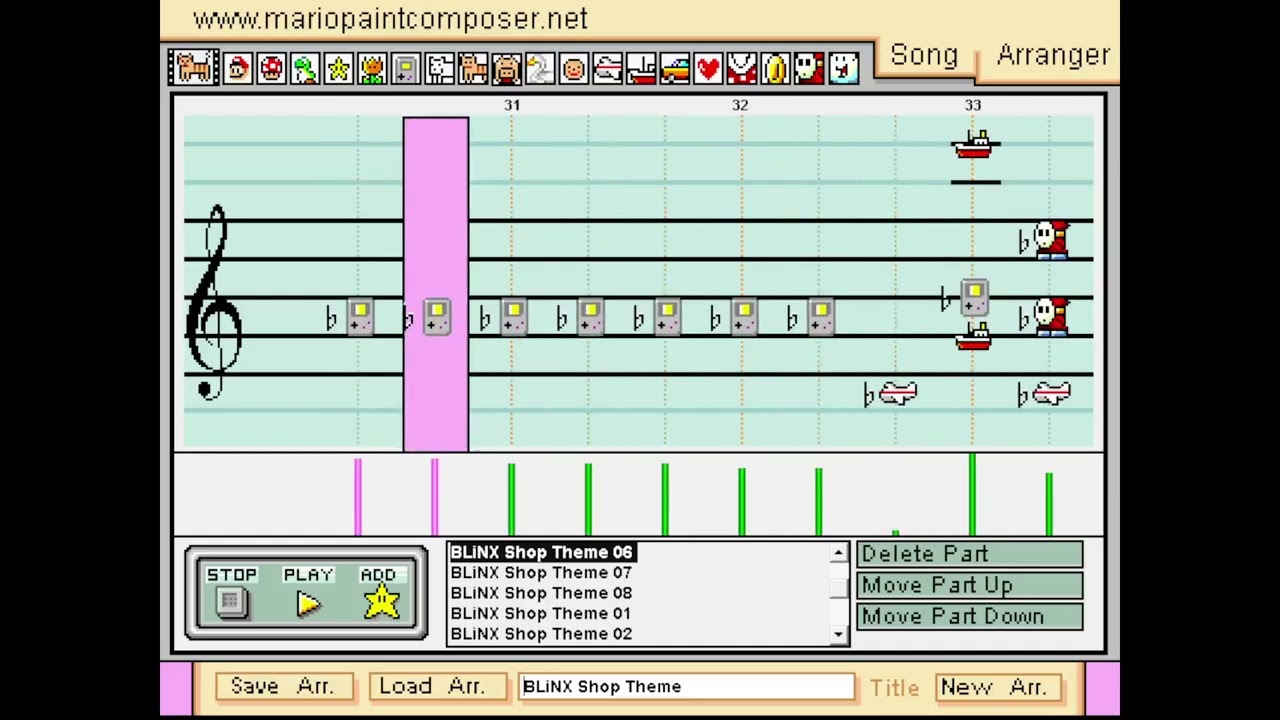Image resolution: width=1280 pixels, height=720 pixels.
Task: Select the Car instrument icon
Action: [675, 68]
